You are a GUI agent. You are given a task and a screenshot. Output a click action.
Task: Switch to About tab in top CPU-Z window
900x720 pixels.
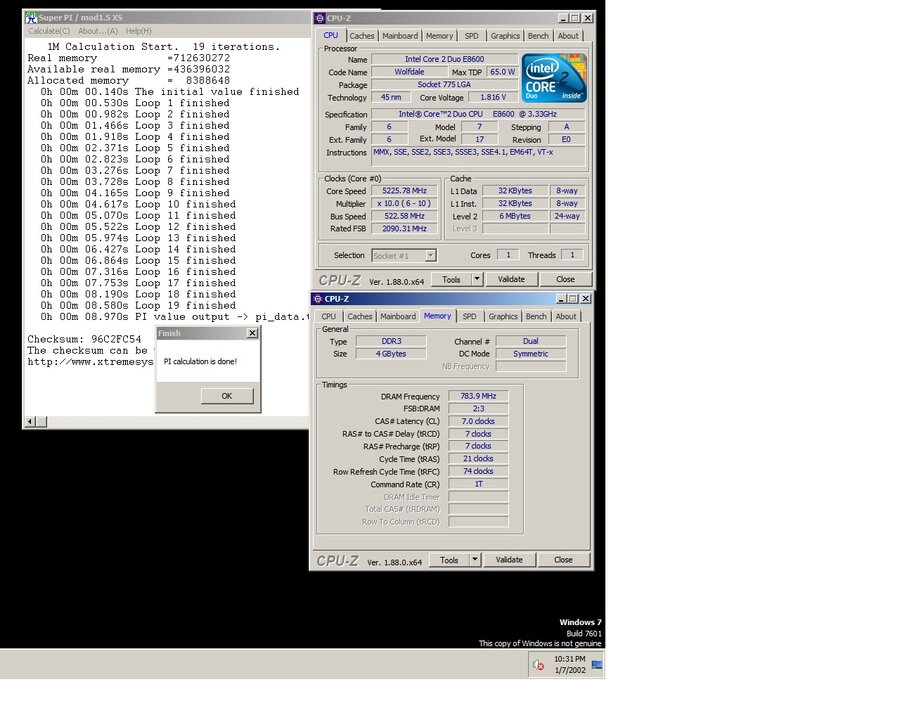point(568,36)
